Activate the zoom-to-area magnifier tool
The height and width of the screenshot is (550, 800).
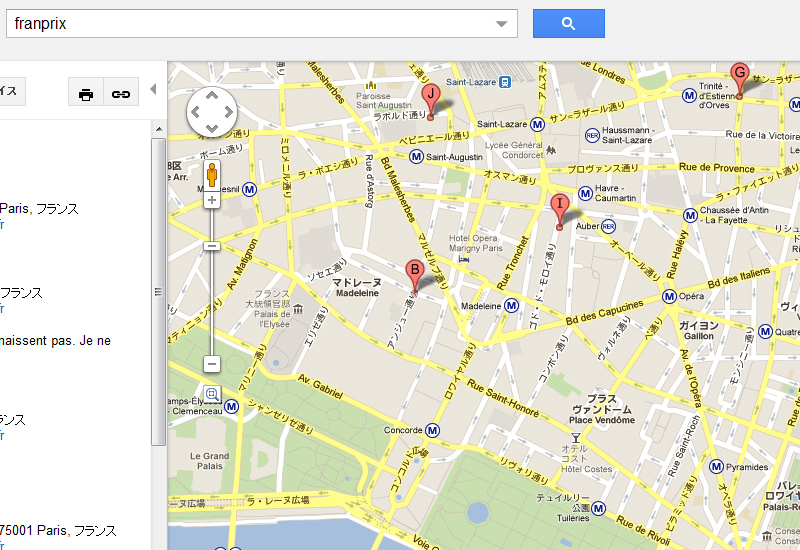[212, 394]
